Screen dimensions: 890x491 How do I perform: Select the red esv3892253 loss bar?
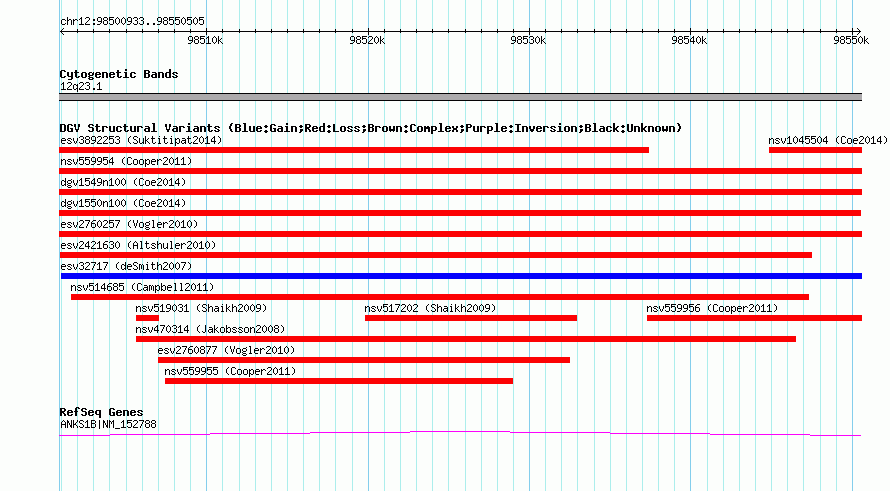(x=354, y=150)
